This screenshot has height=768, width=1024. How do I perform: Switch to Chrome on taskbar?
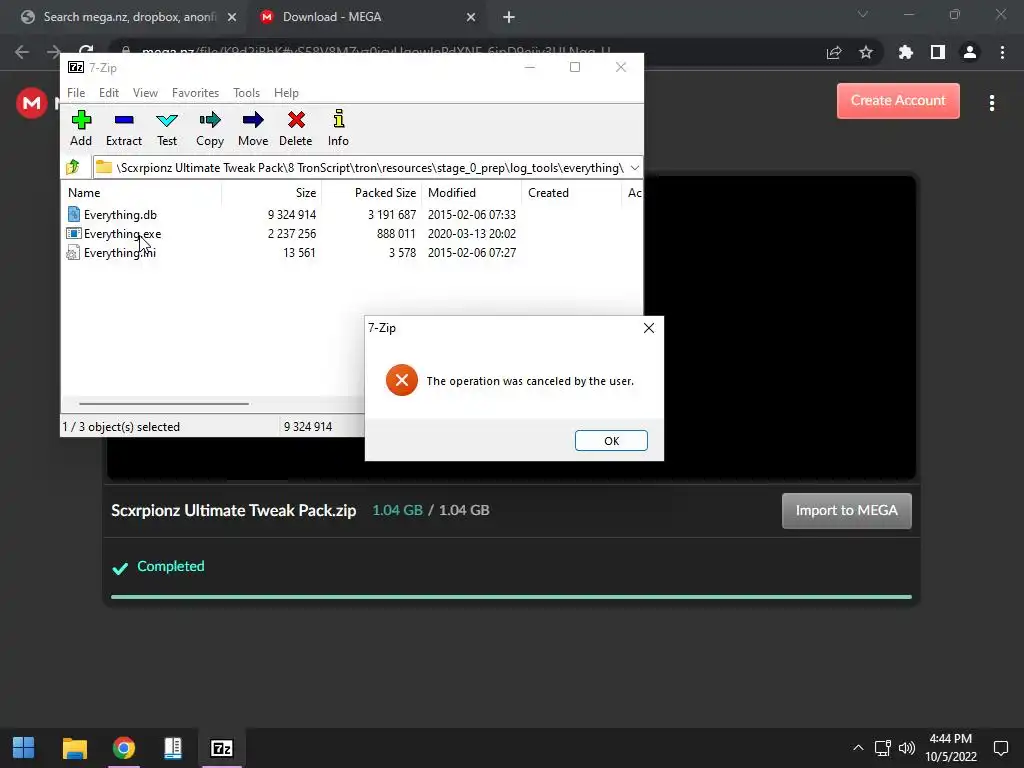pyautogui.click(x=123, y=748)
